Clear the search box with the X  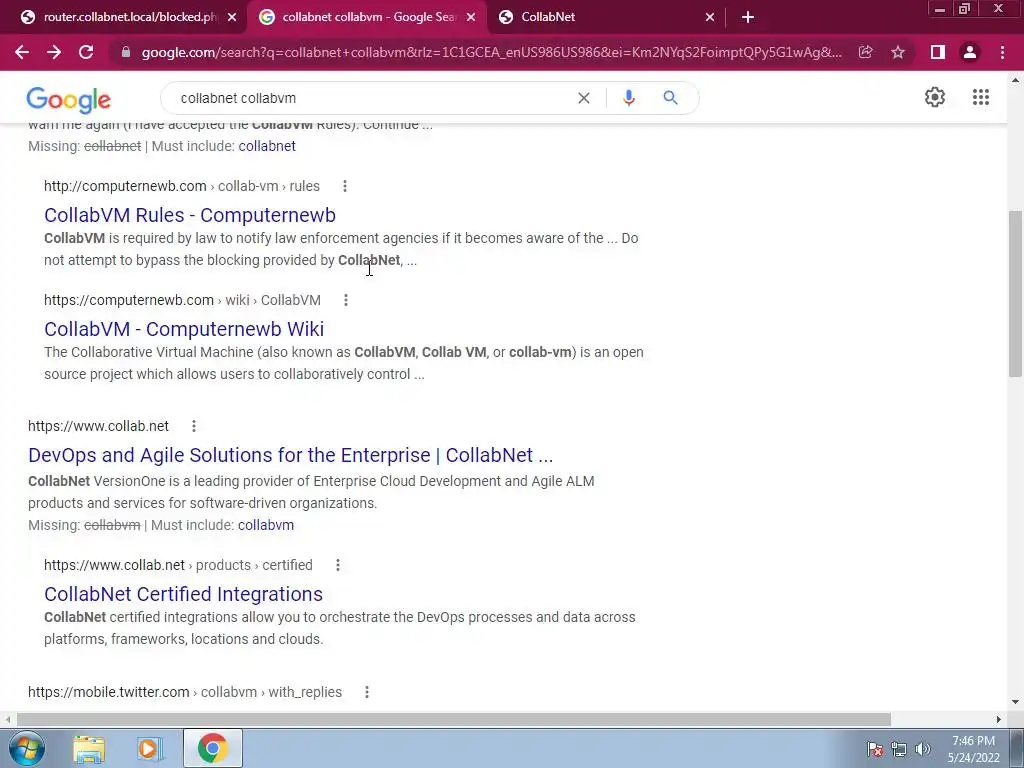coord(584,98)
